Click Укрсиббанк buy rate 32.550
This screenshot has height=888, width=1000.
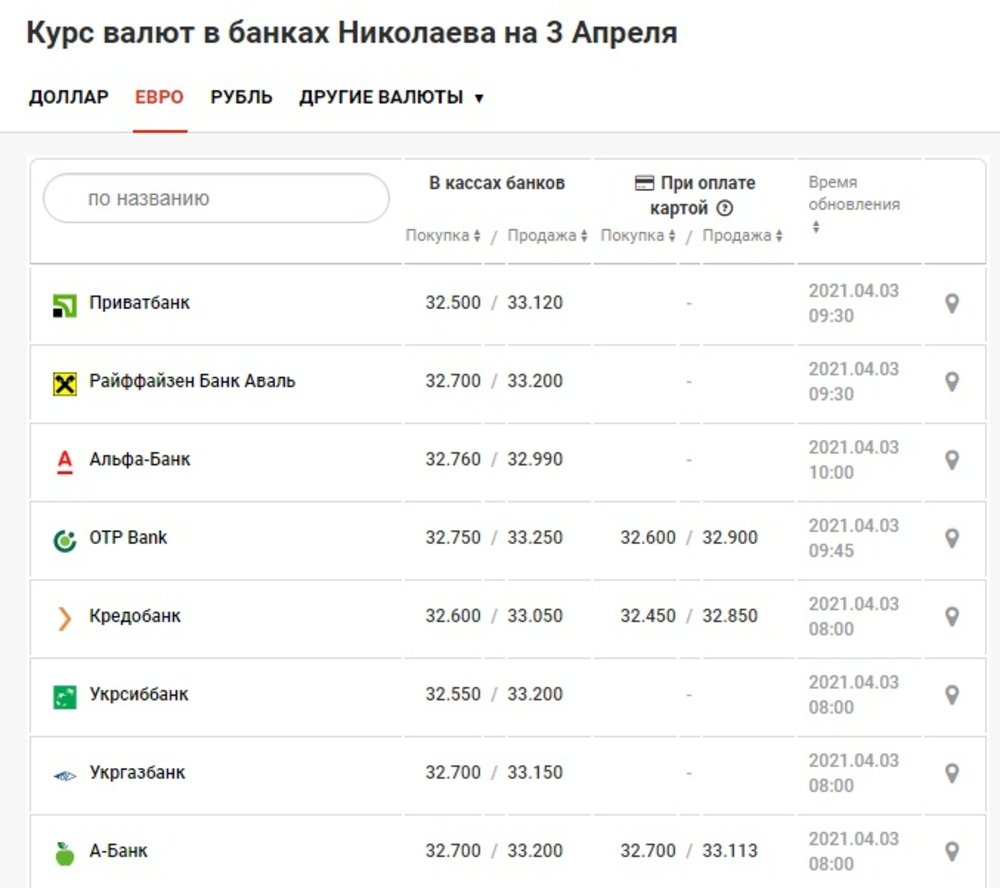coord(453,694)
